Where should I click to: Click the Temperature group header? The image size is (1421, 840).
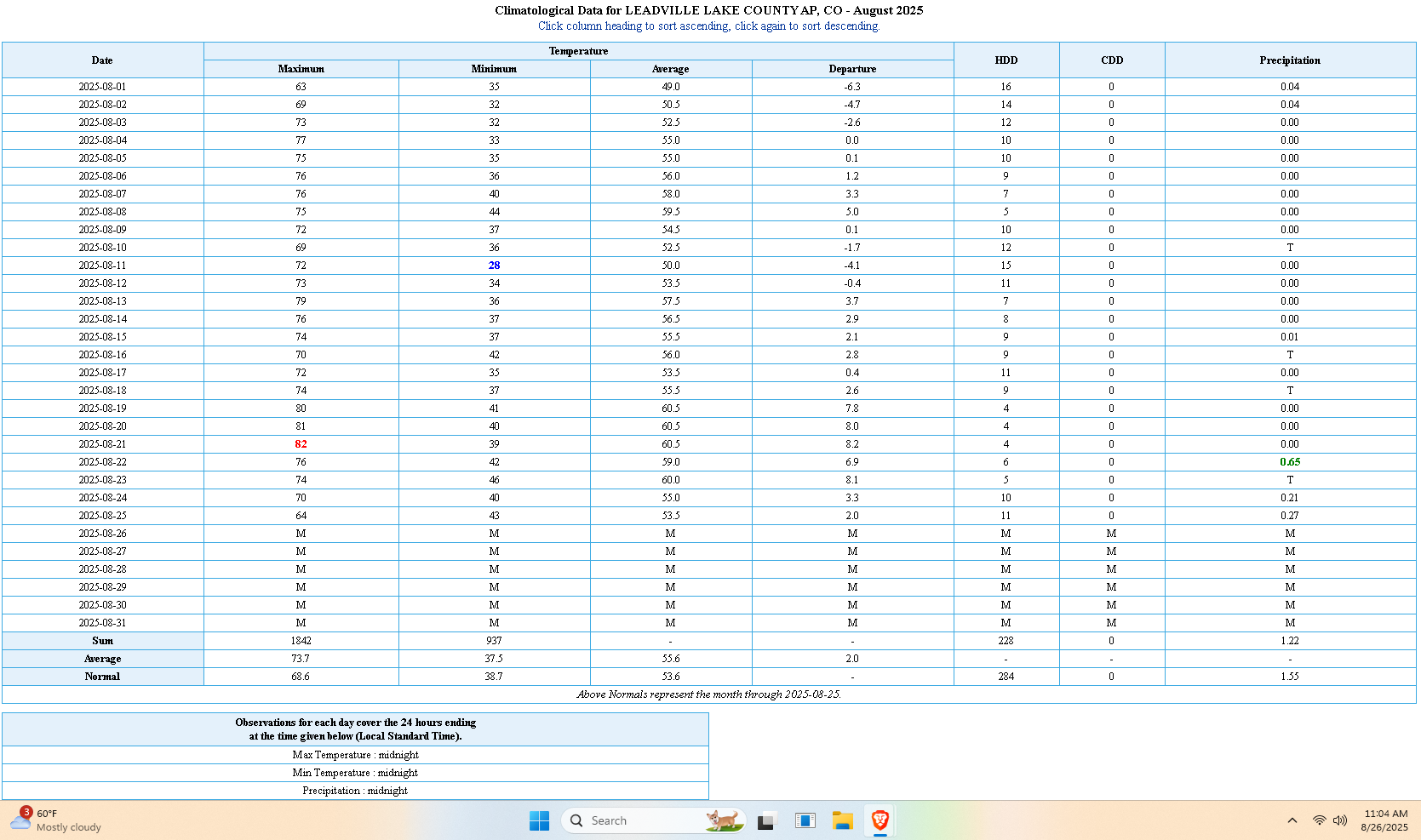pyautogui.click(x=579, y=51)
